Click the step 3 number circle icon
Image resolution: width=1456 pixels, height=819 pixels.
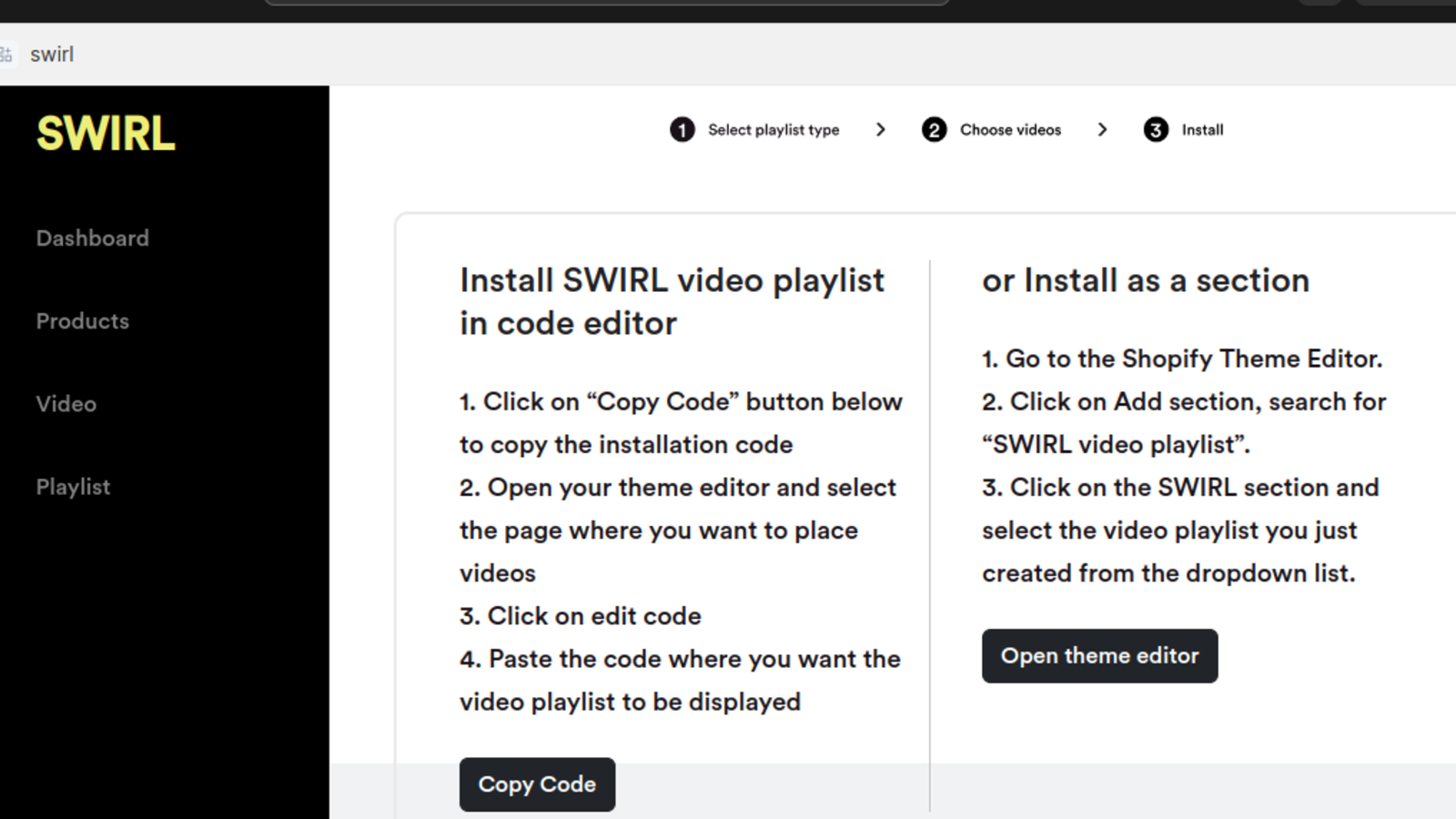[1156, 130]
